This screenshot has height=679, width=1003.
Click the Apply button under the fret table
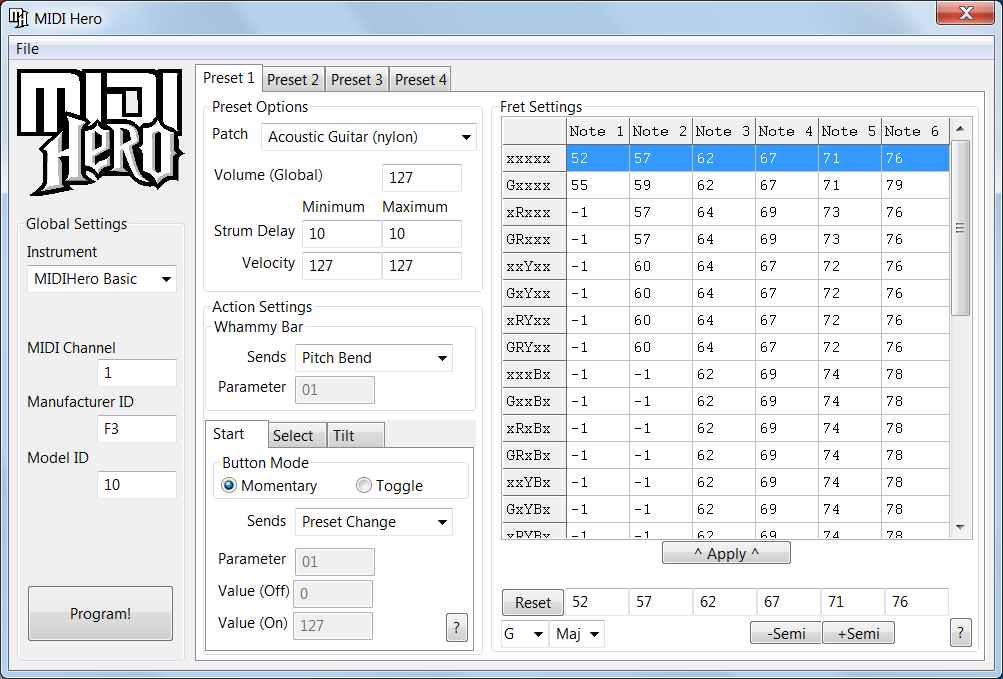click(726, 554)
